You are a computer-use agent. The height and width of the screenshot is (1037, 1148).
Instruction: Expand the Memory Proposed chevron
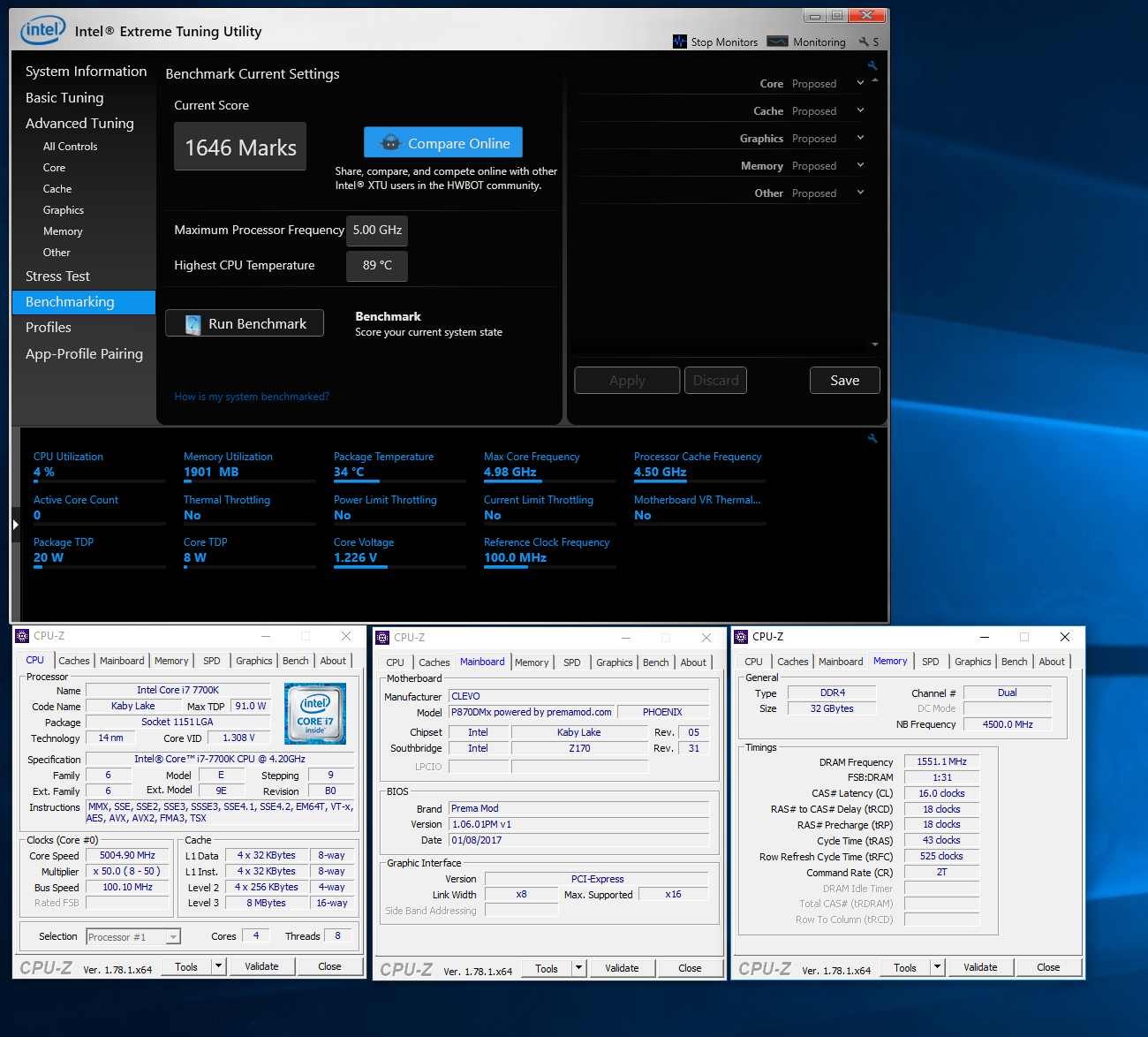click(860, 165)
